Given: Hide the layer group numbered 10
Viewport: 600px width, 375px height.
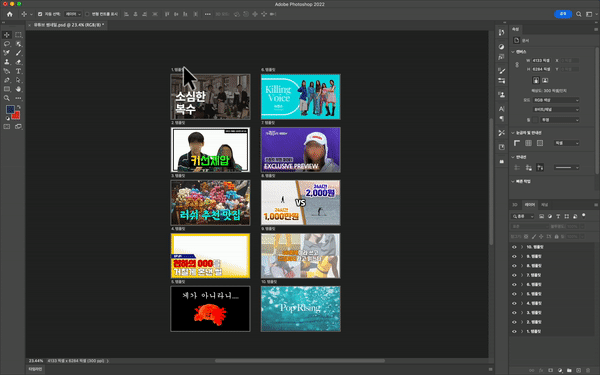Looking at the screenshot, I should (x=514, y=247).
